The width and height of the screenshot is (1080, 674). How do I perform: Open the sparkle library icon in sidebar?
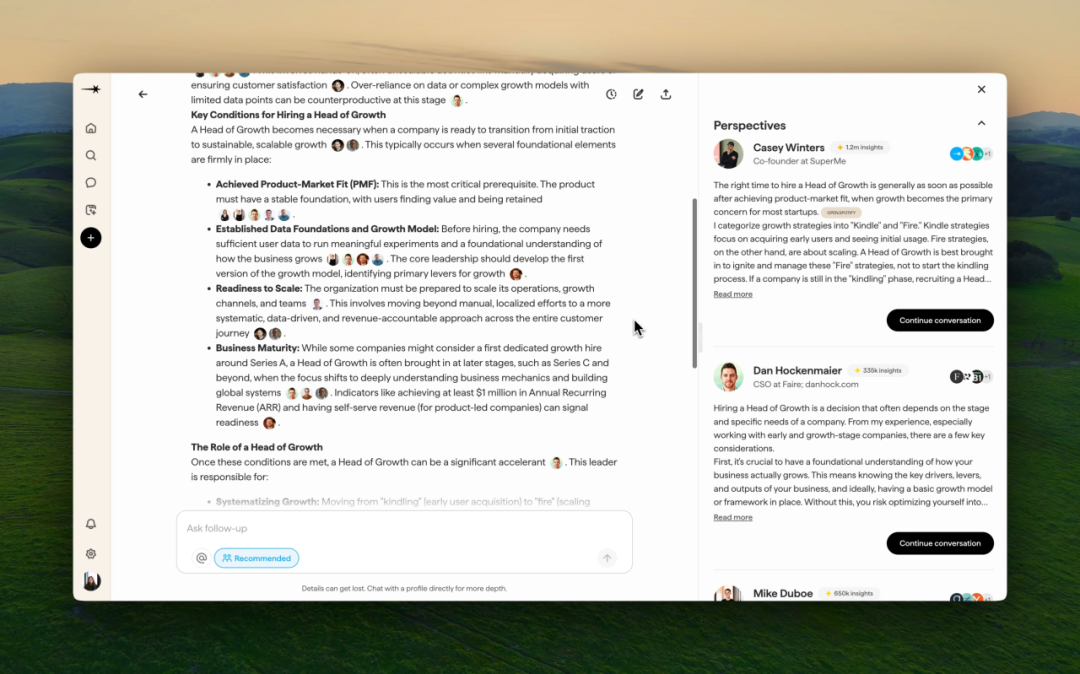tap(91, 210)
